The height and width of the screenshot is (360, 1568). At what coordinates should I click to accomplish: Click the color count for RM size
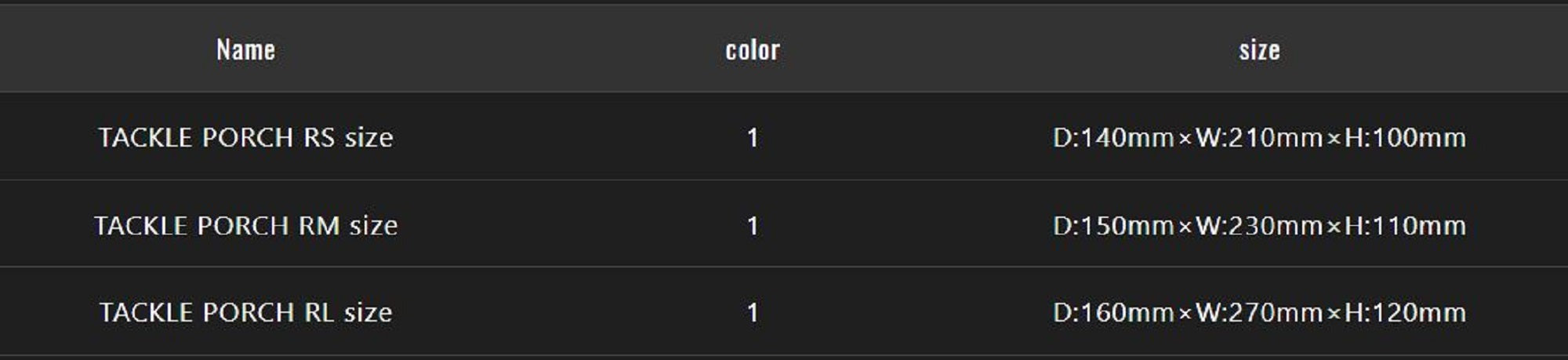pos(753,226)
